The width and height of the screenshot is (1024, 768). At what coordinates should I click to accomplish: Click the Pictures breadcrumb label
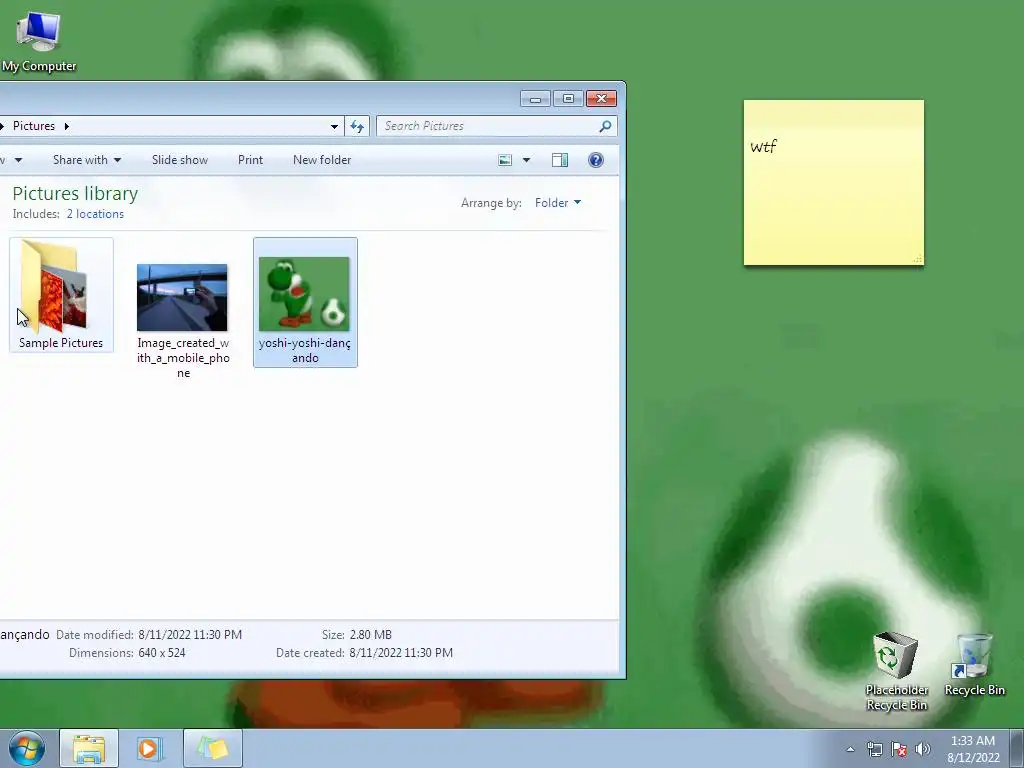pyautogui.click(x=34, y=126)
